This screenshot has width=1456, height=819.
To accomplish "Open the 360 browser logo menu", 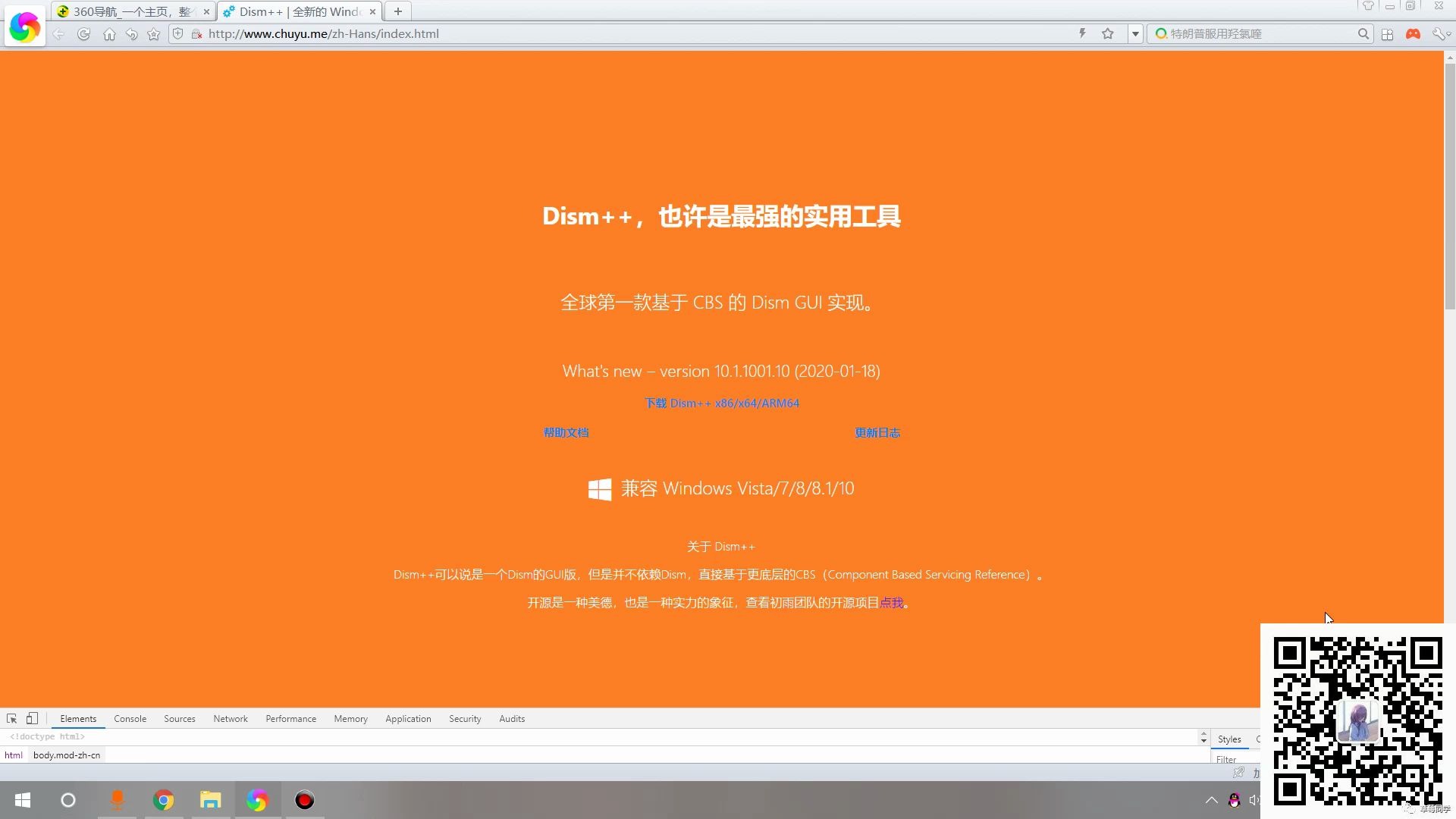I will pos(24,27).
